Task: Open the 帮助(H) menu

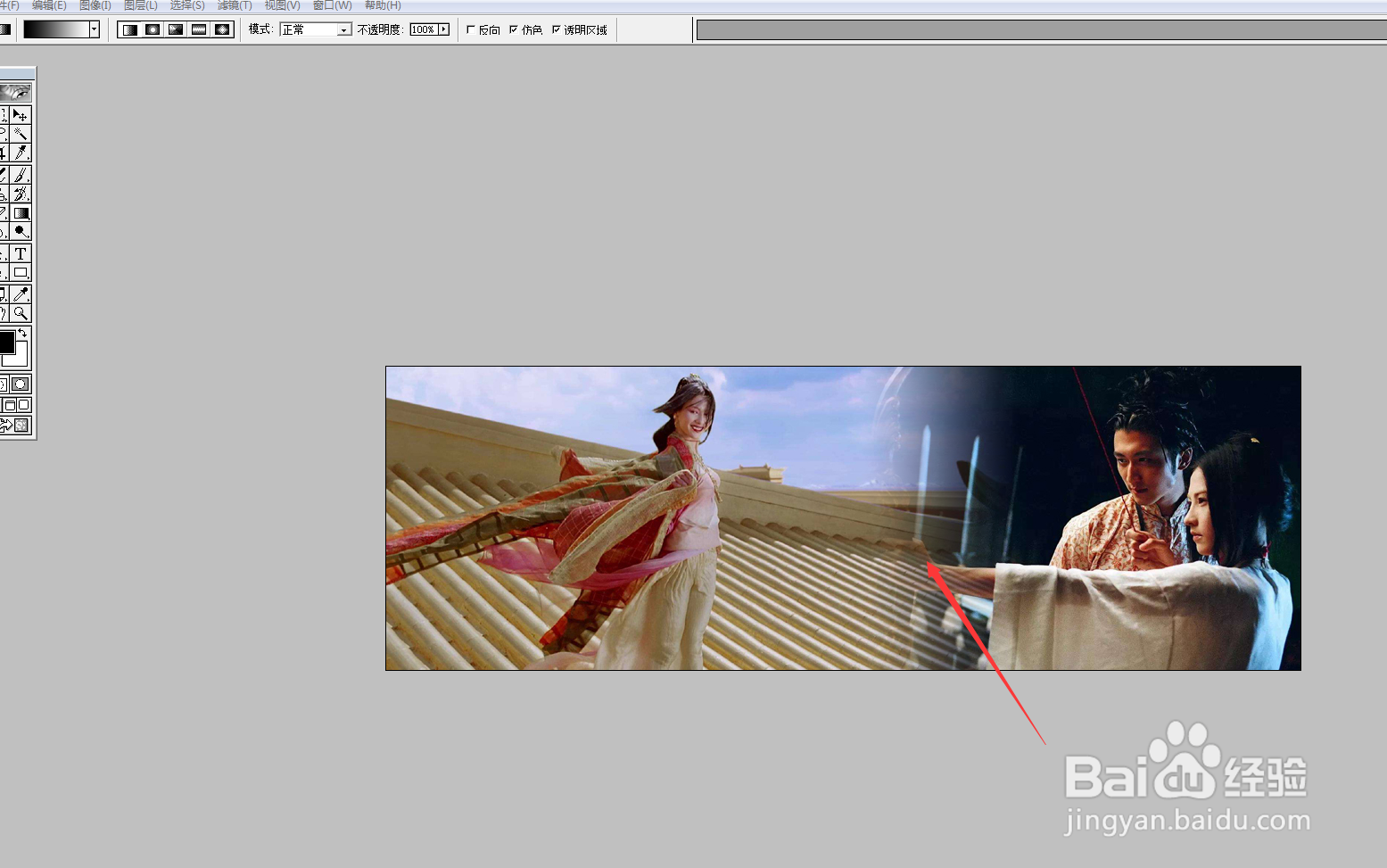Action: (x=383, y=5)
